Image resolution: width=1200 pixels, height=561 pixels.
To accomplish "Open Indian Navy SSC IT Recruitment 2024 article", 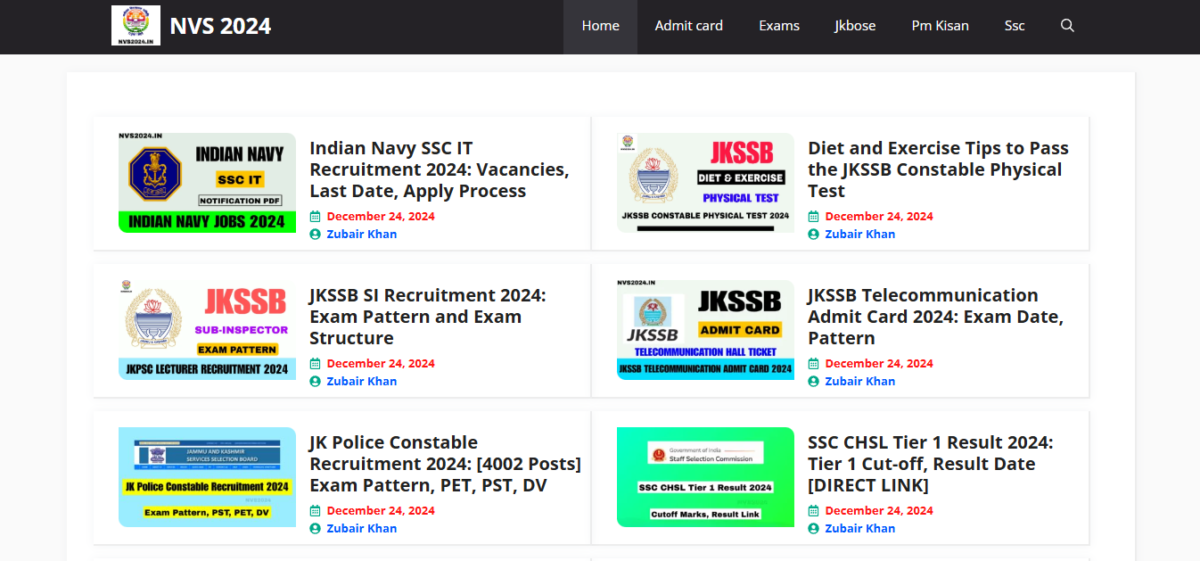I will pos(439,169).
